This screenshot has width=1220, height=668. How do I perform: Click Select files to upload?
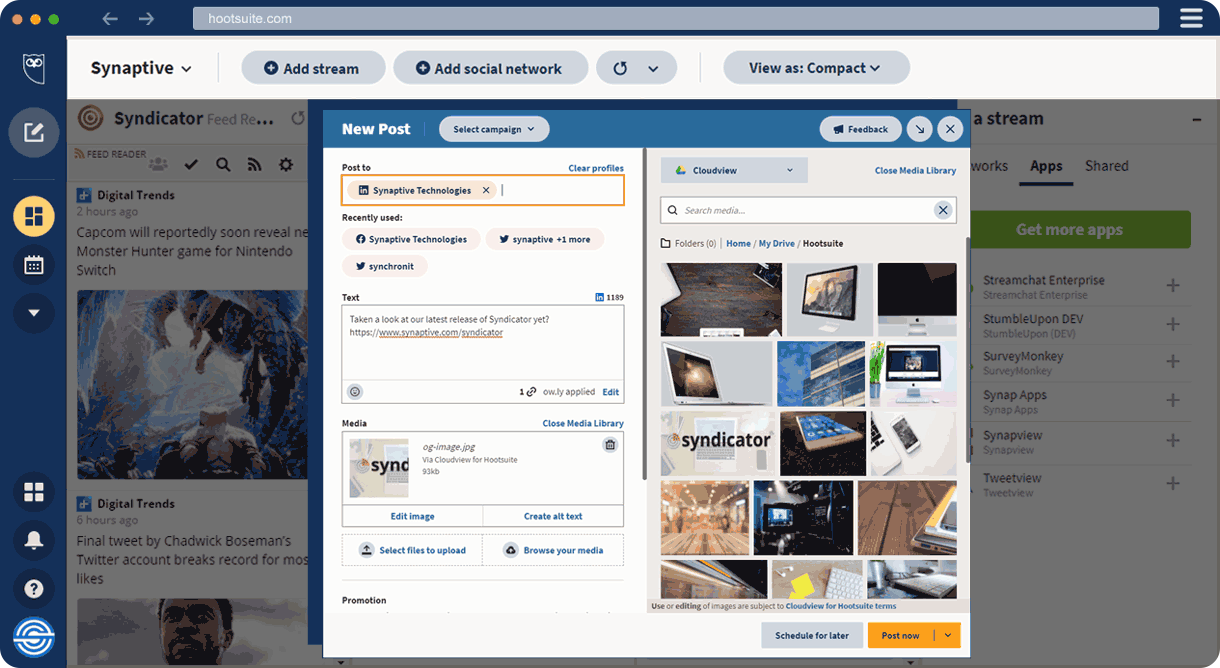pyautogui.click(x=412, y=550)
